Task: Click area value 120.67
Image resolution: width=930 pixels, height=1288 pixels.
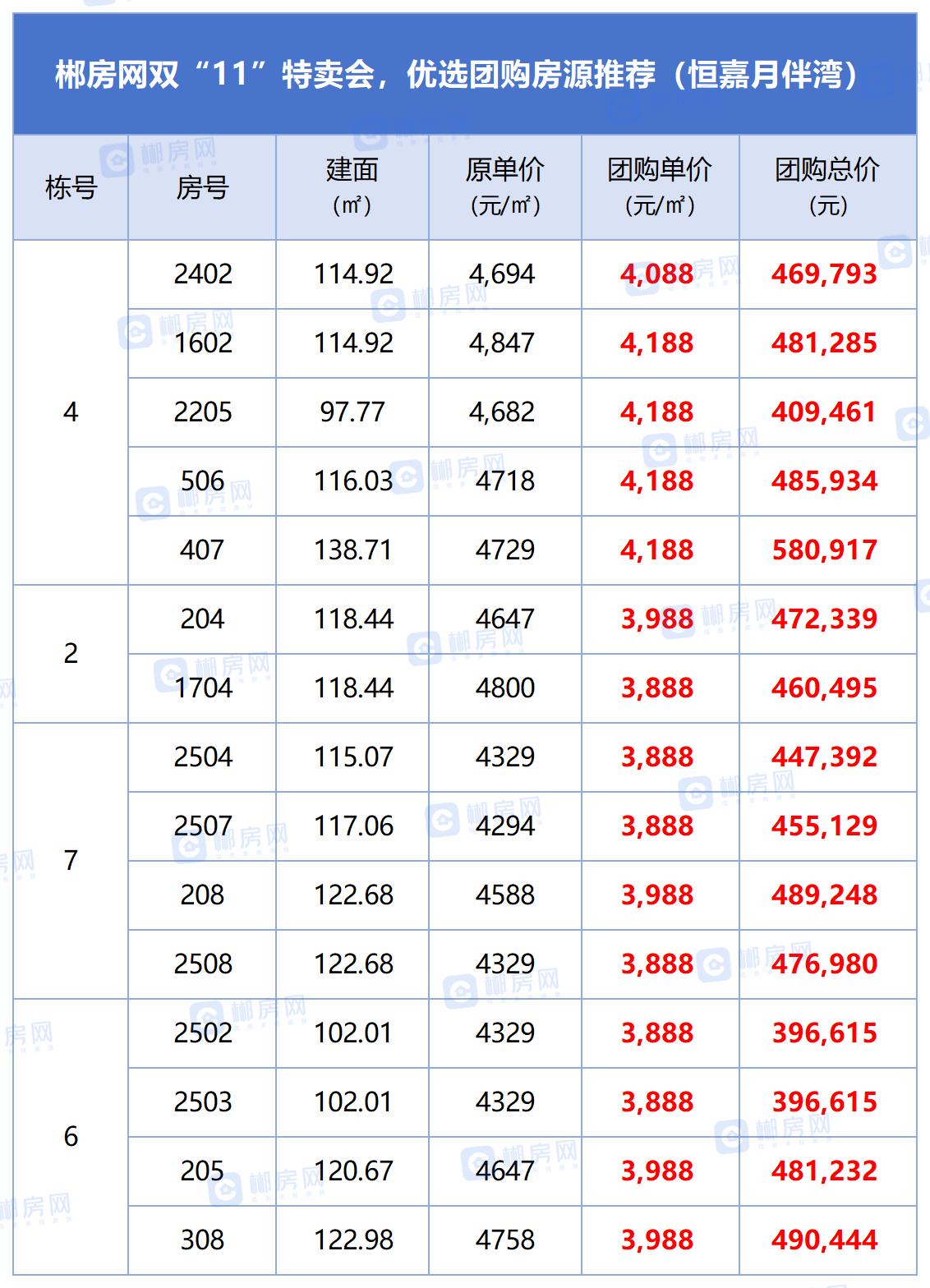Action: tap(353, 1171)
